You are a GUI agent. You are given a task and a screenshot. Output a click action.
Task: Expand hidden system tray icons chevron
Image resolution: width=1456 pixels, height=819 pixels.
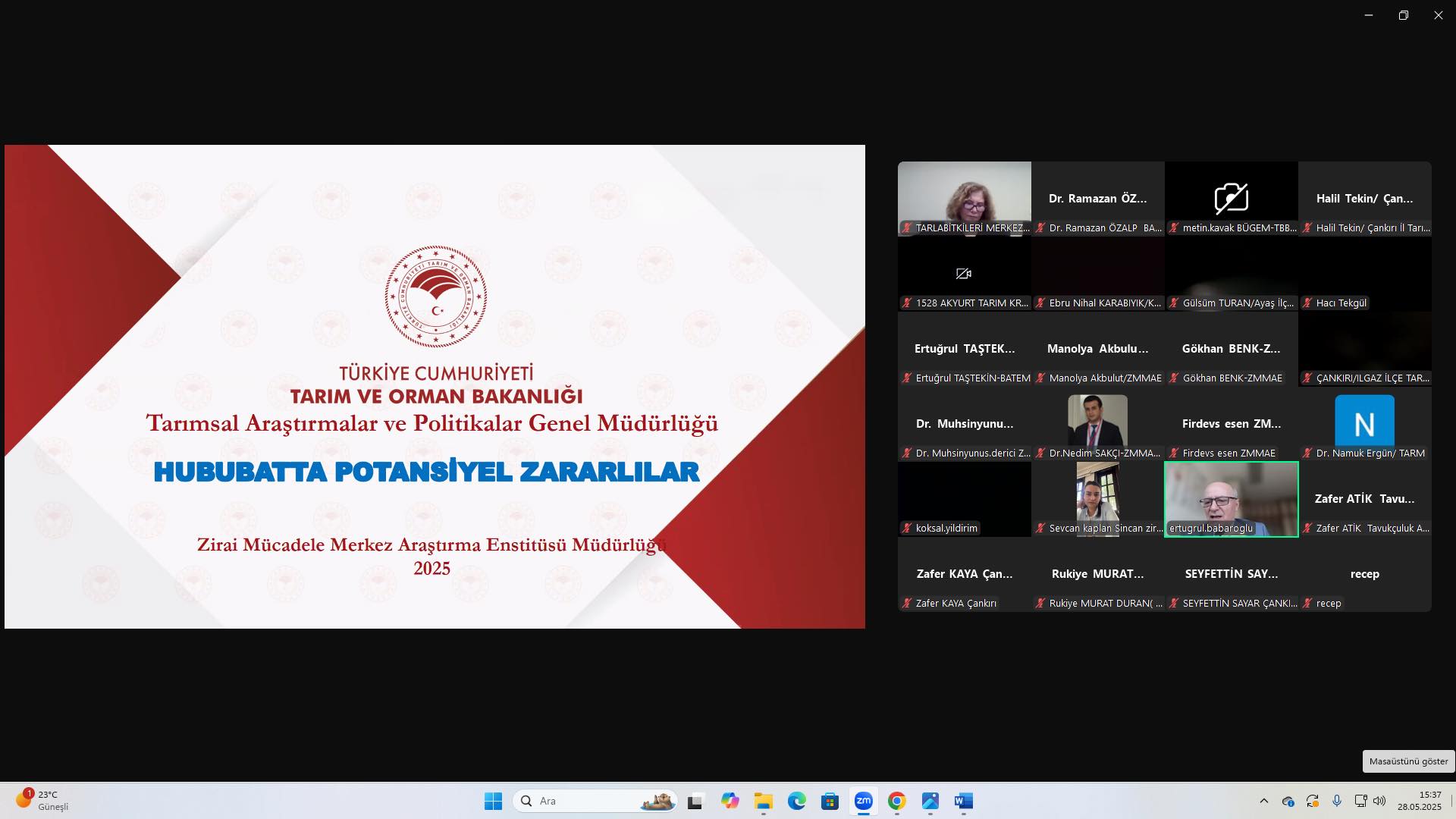click(1263, 801)
